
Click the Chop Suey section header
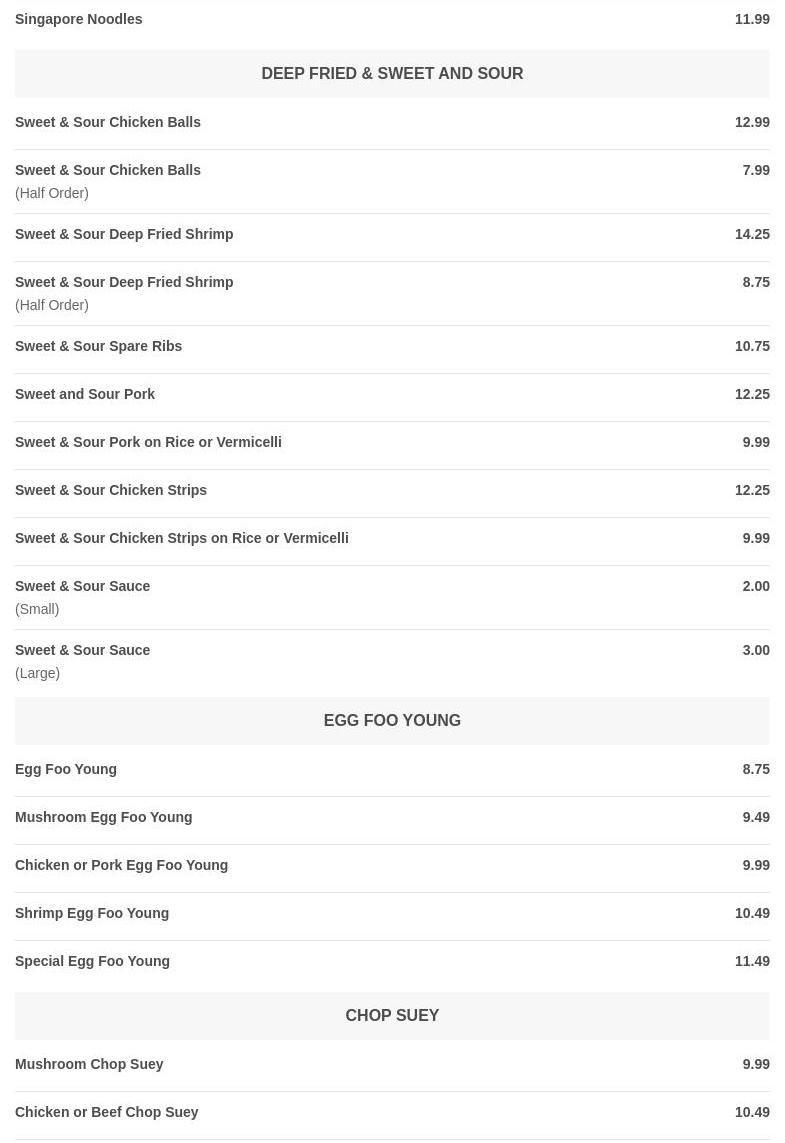[392, 1015]
